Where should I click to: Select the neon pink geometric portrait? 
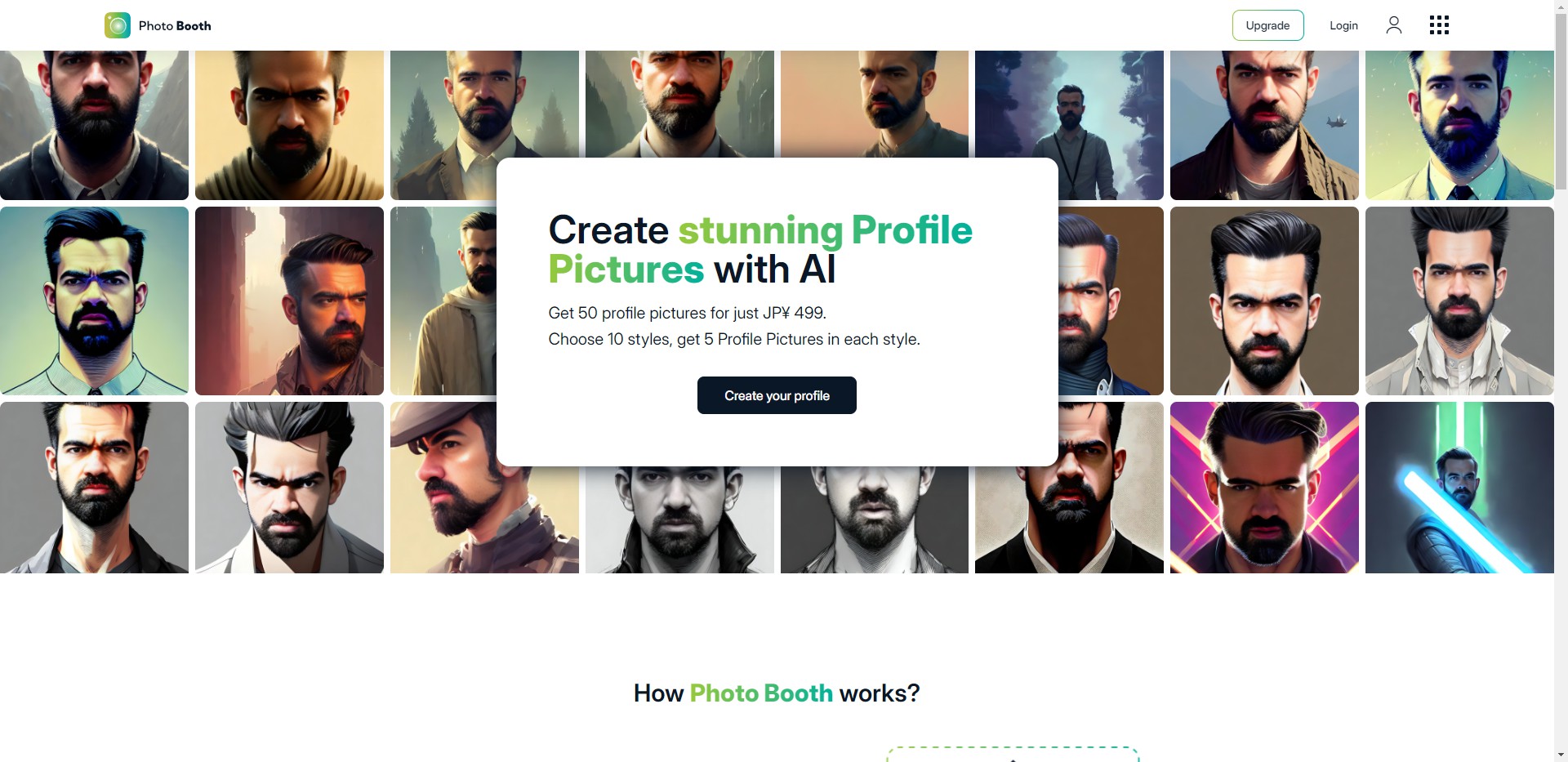(1264, 488)
